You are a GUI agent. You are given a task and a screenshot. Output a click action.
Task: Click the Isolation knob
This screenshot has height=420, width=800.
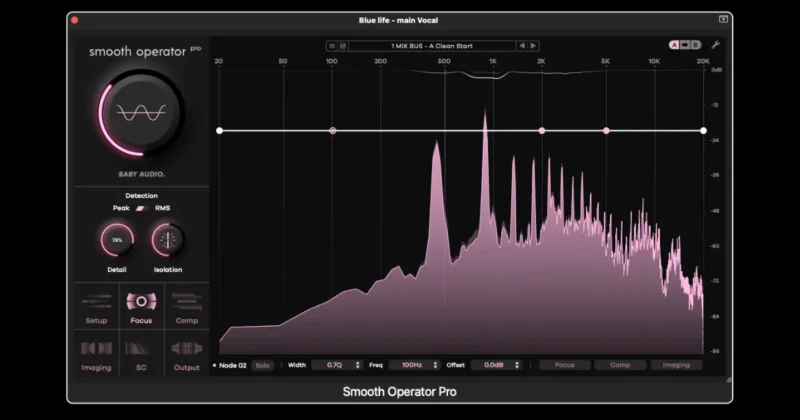tap(168, 240)
